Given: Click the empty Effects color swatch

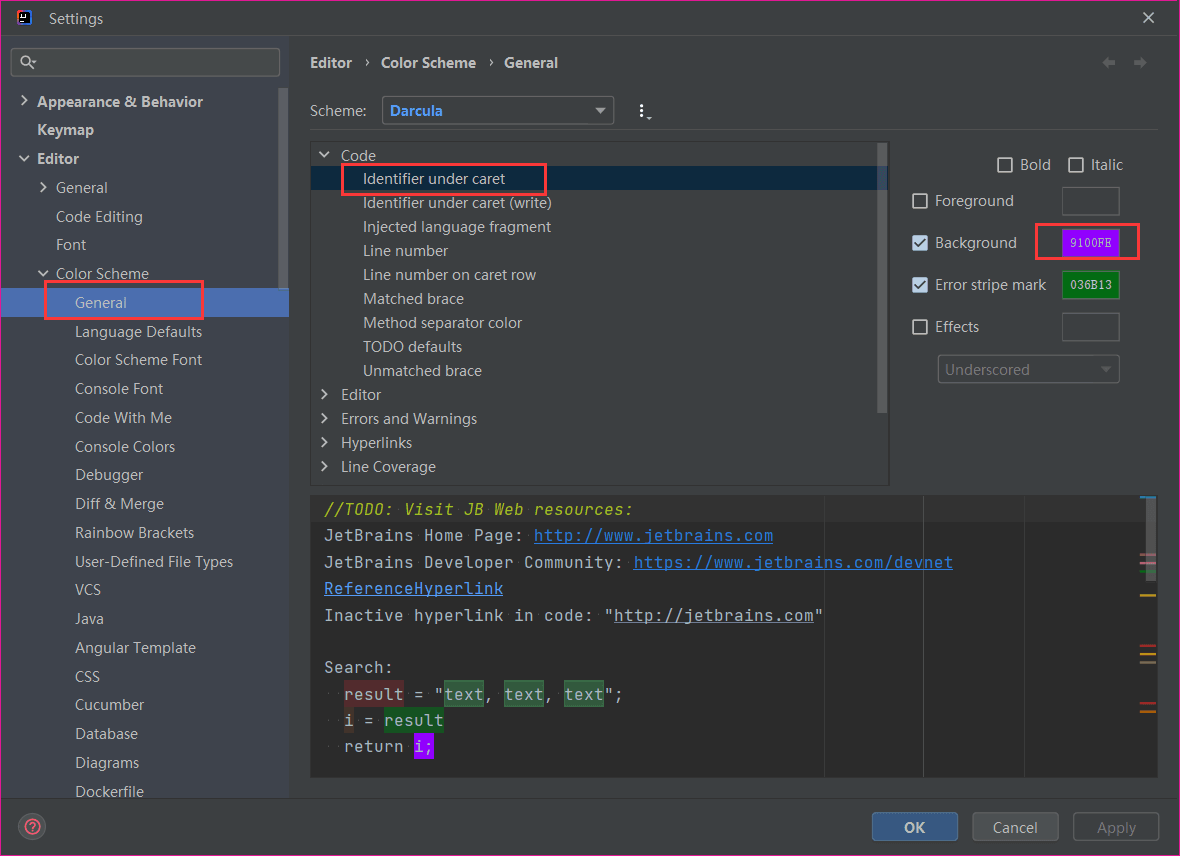Looking at the screenshot, I should [1090, 327].
